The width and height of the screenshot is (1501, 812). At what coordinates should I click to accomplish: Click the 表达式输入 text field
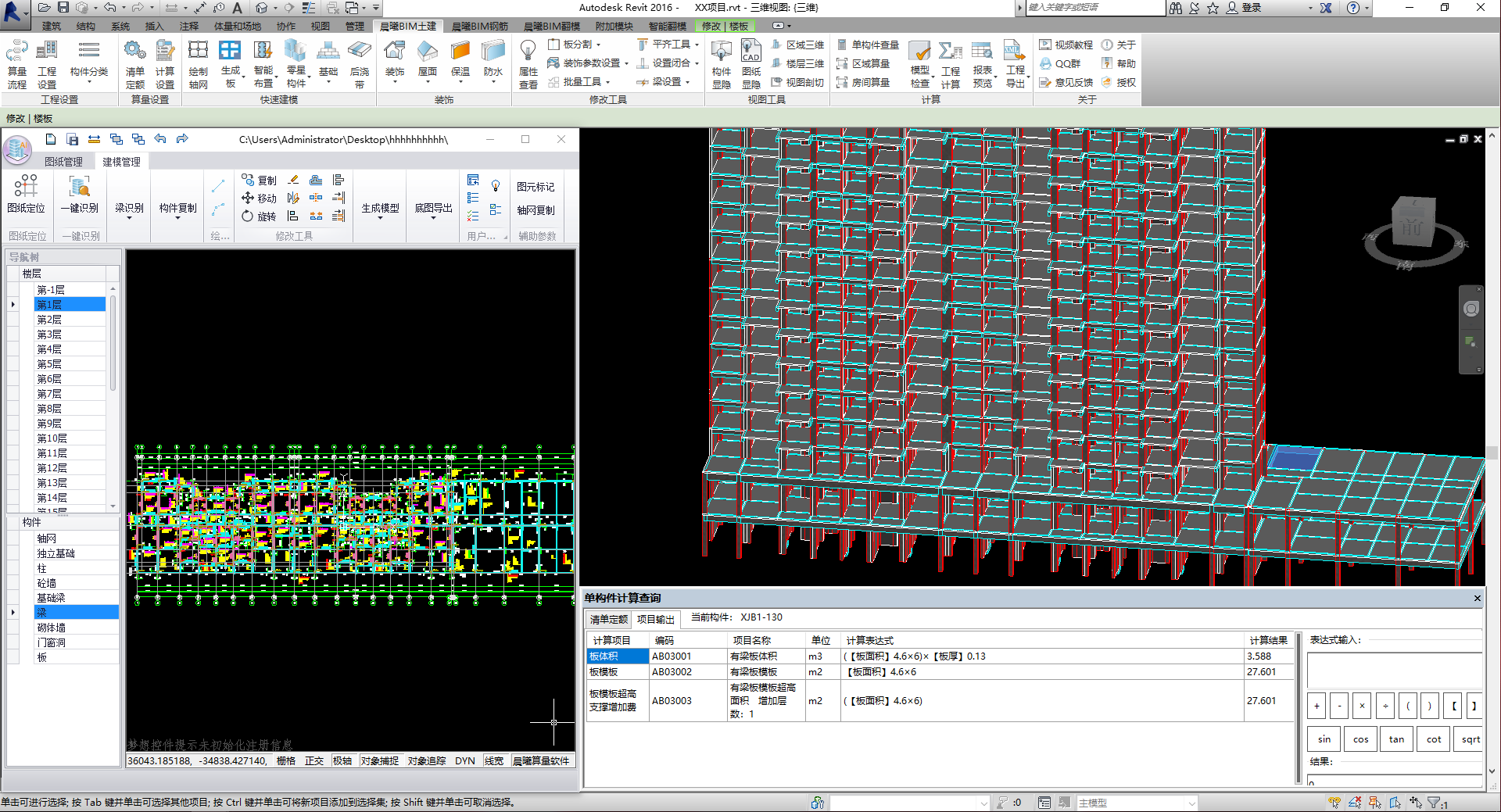click(x=1395, y=671)
